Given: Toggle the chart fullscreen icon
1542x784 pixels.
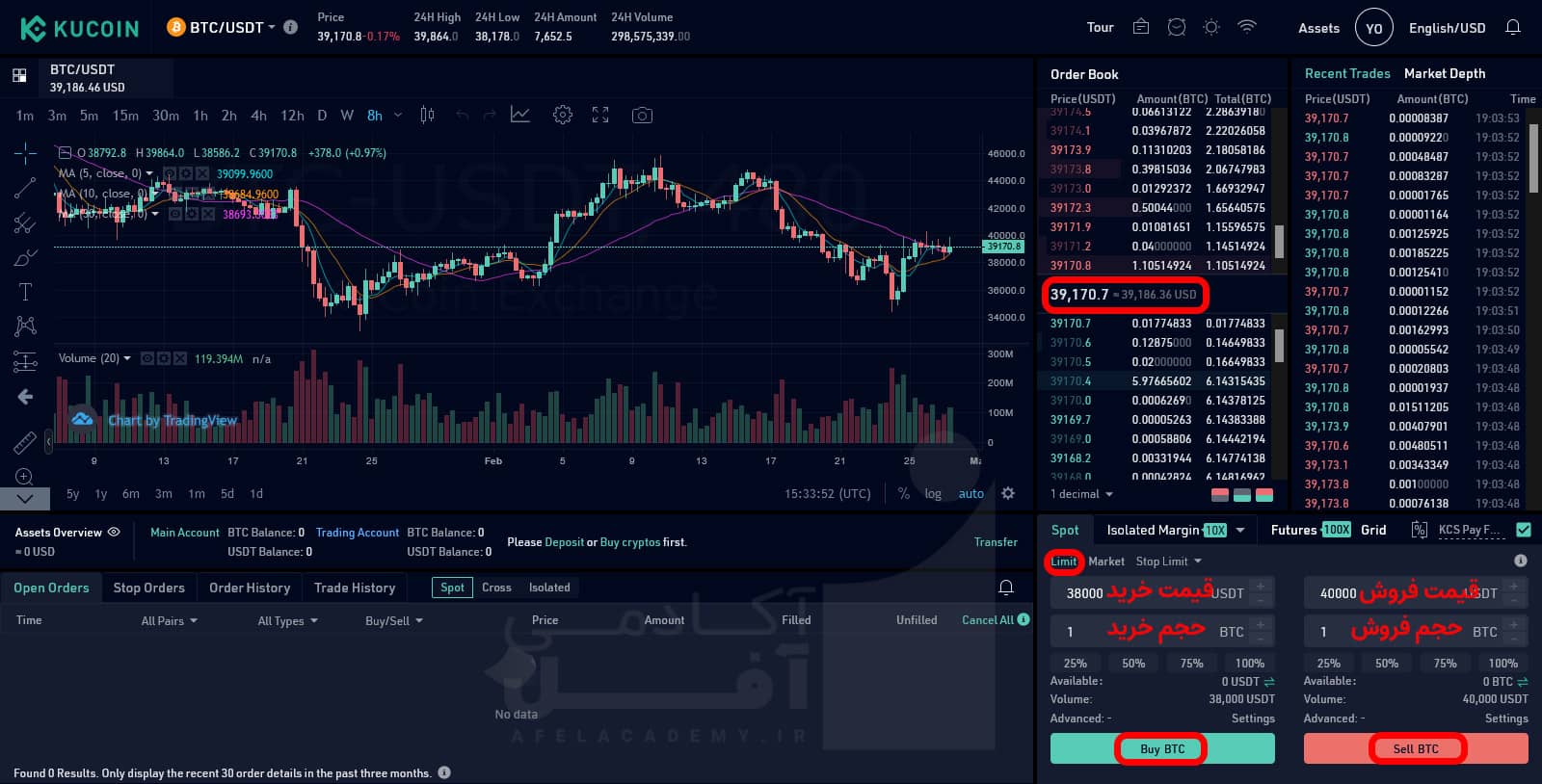Looking at the screenshot, I should pos(600,115).
